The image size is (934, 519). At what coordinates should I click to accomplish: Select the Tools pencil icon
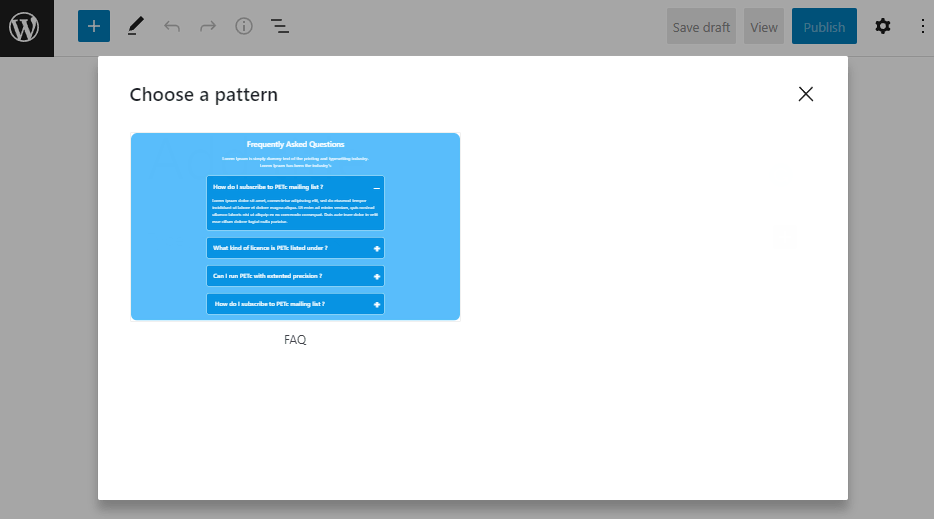(x=135, y=27)
